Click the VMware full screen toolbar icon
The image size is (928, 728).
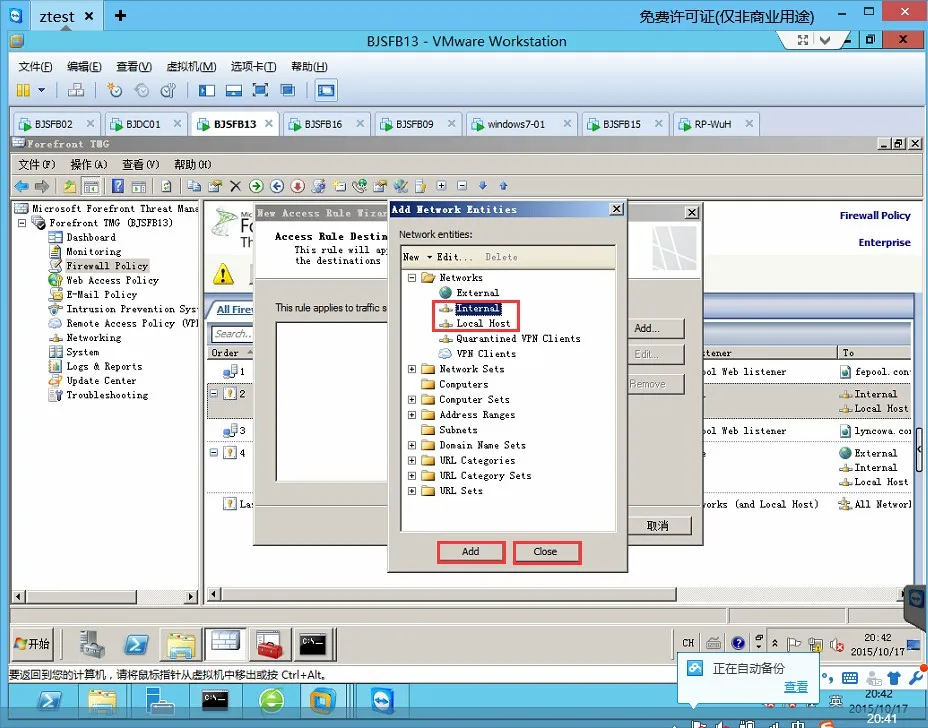coord(260,90)
